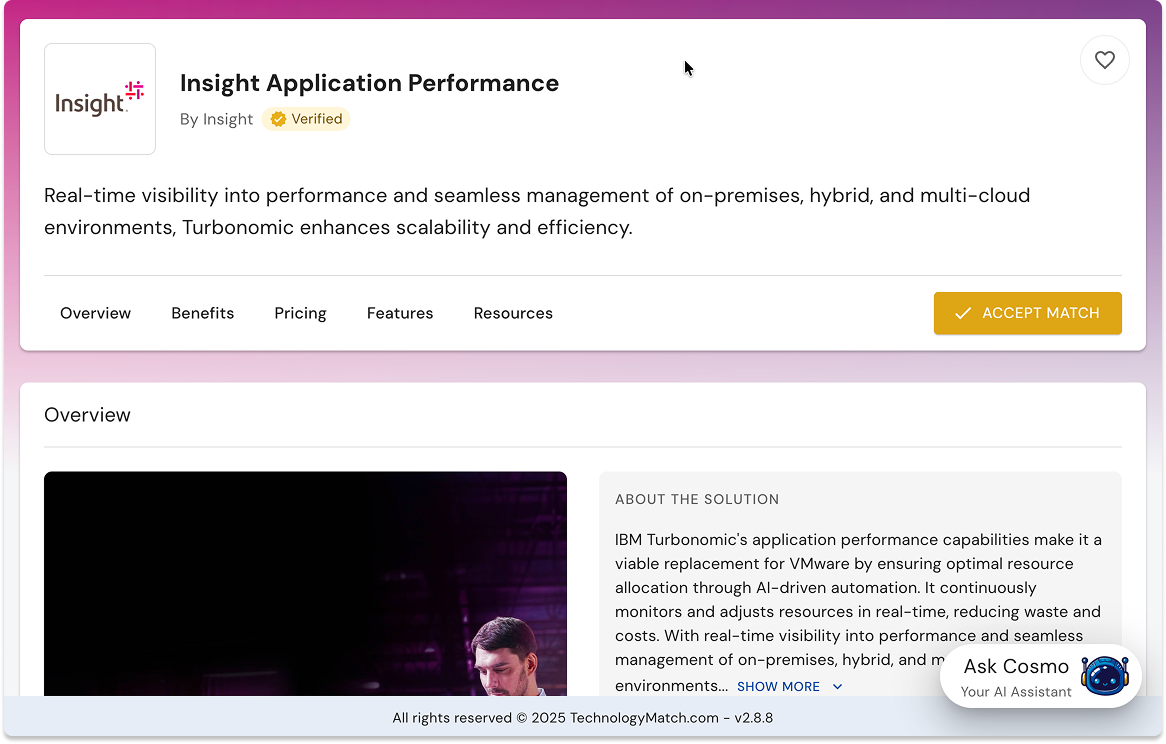
Task: Click the 'By Insight' vendor text
Action: 216,119
